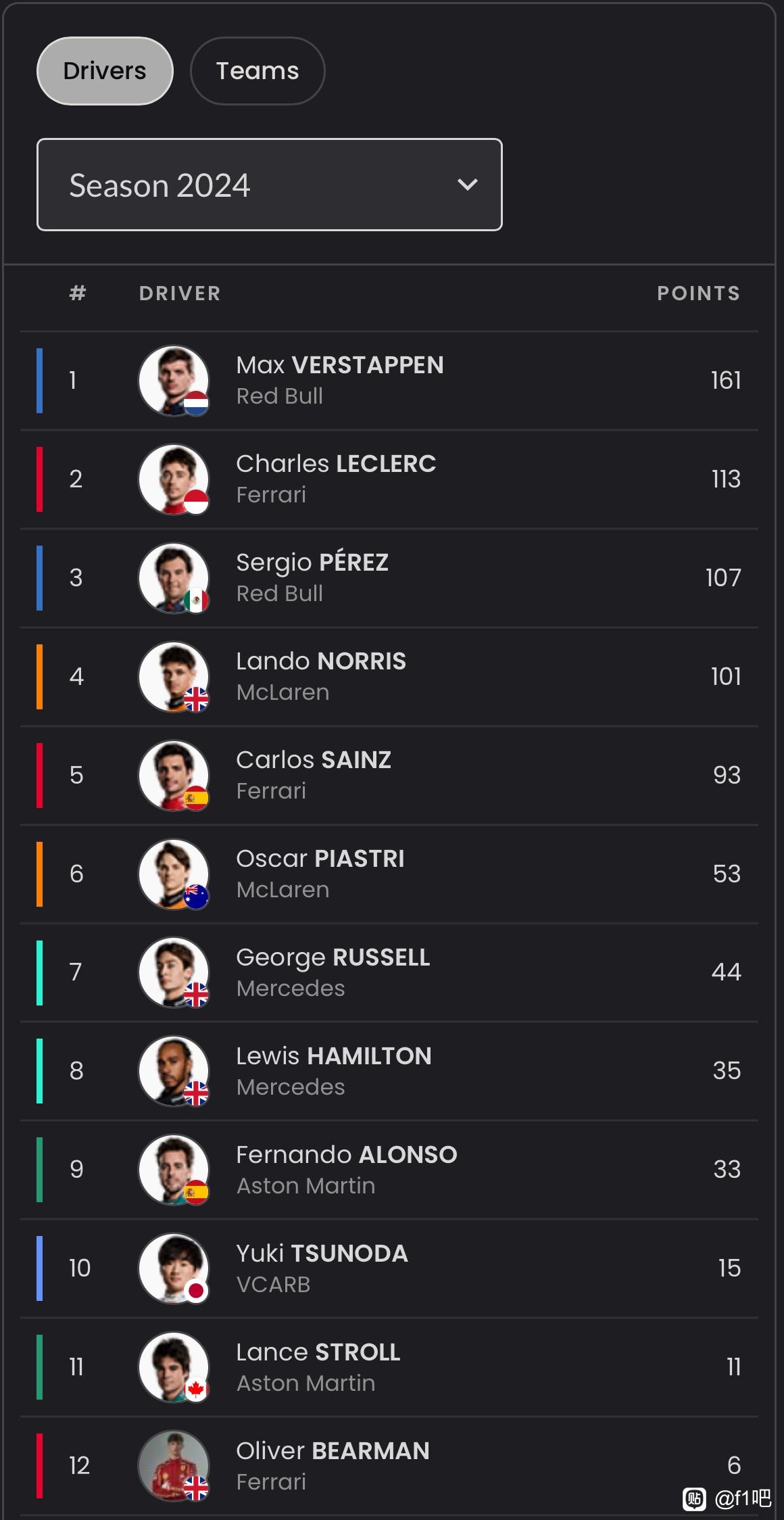Click Lance STROLL's name
This screenshot has width=784, height=1520.
coord(318,1352)
